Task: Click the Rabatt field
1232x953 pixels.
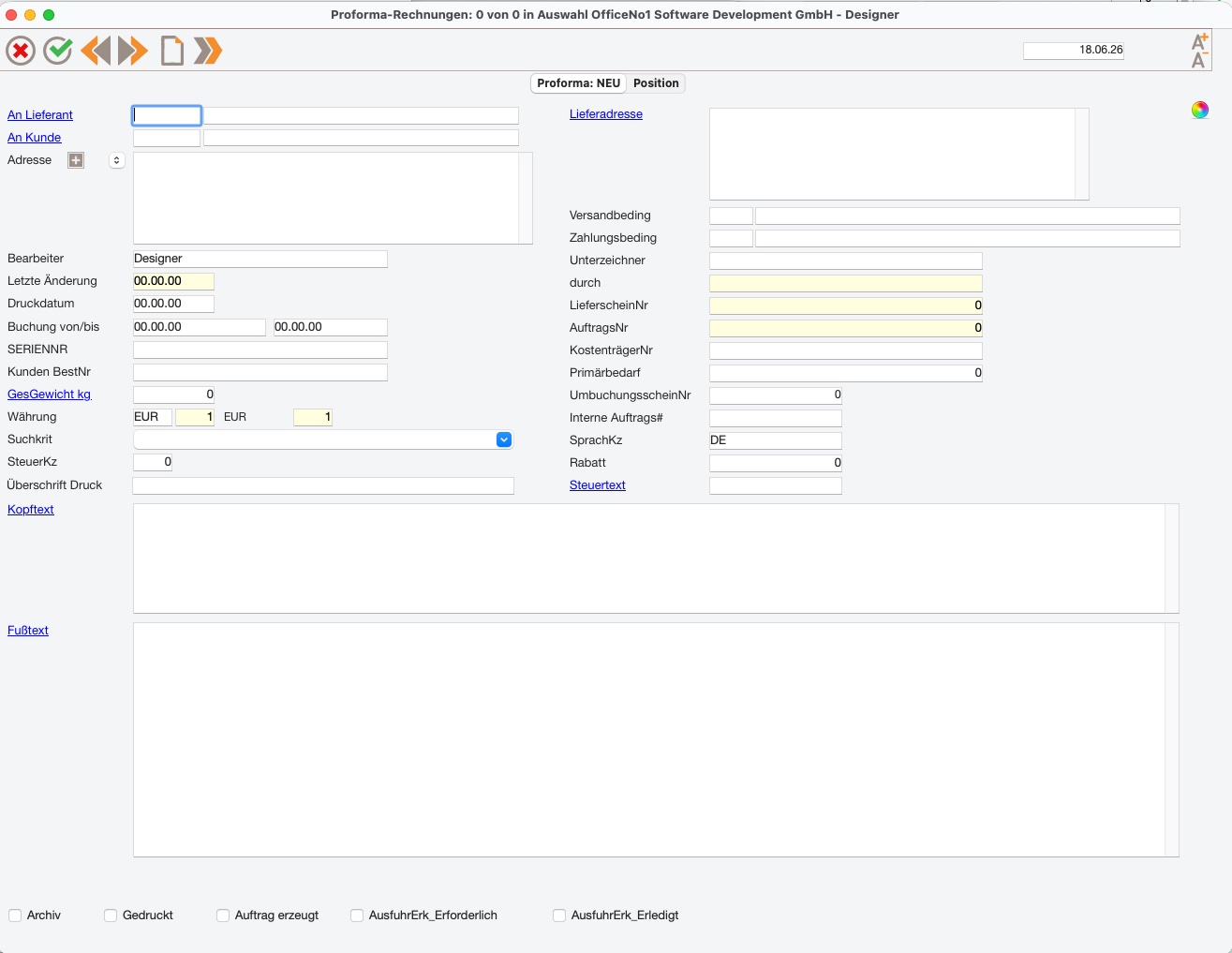Action: [776, 463]
